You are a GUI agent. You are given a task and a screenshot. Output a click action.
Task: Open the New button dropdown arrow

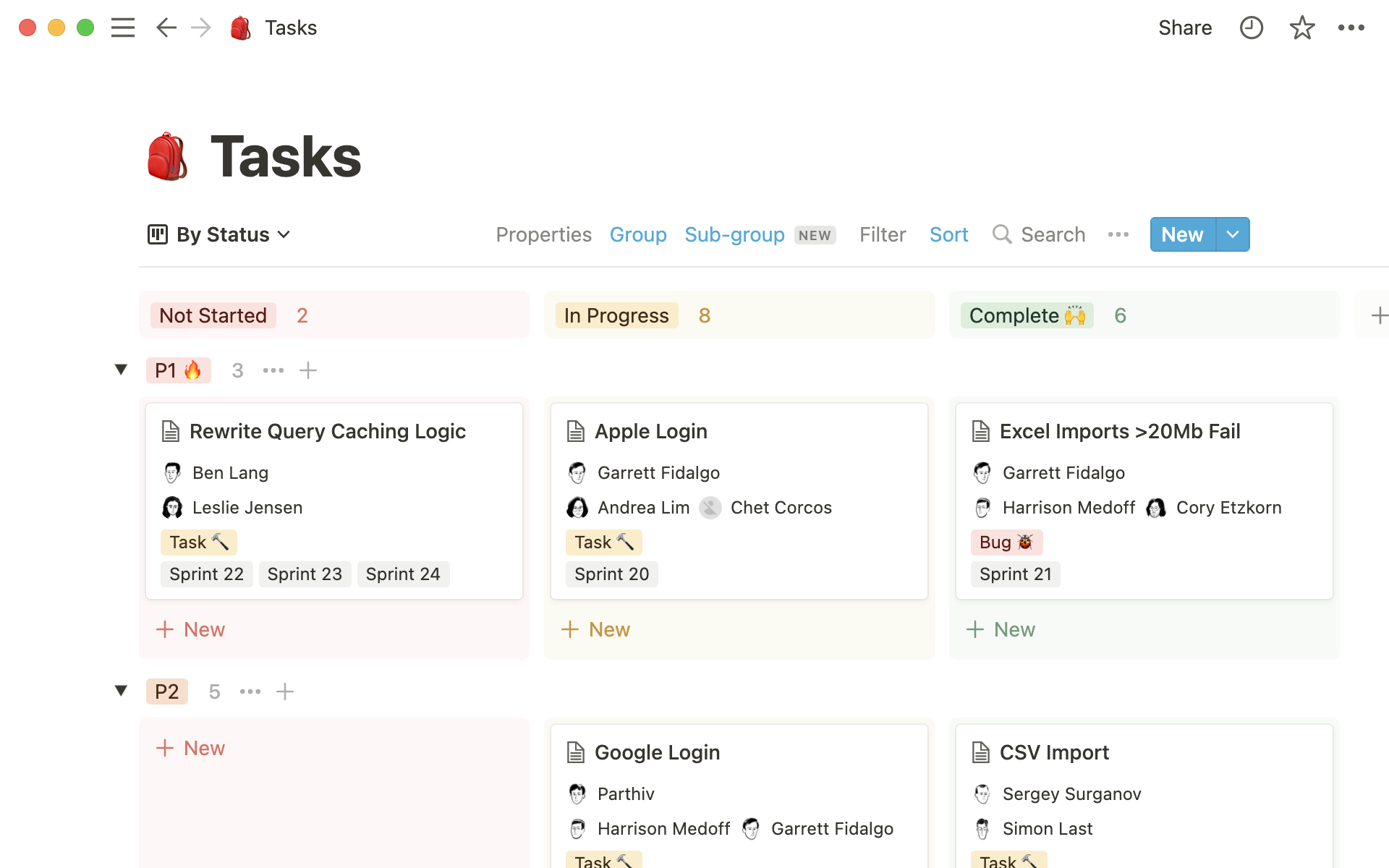point(1233,234)
